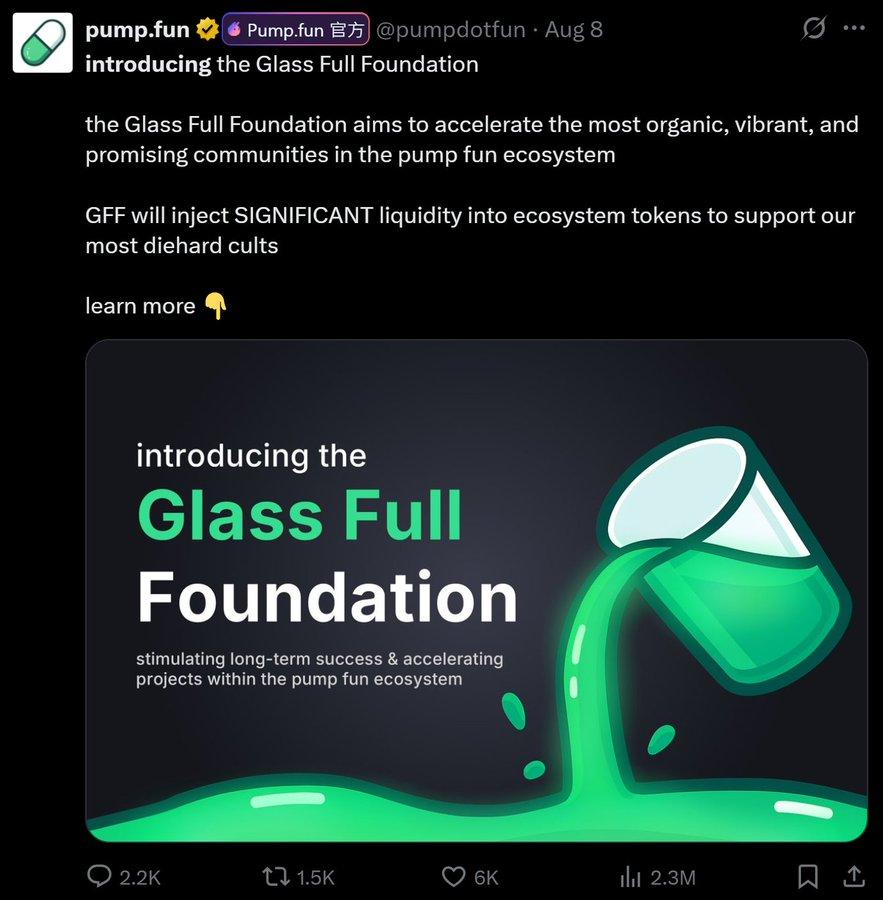Open the repost arrows menu

(x=274, y=876)
